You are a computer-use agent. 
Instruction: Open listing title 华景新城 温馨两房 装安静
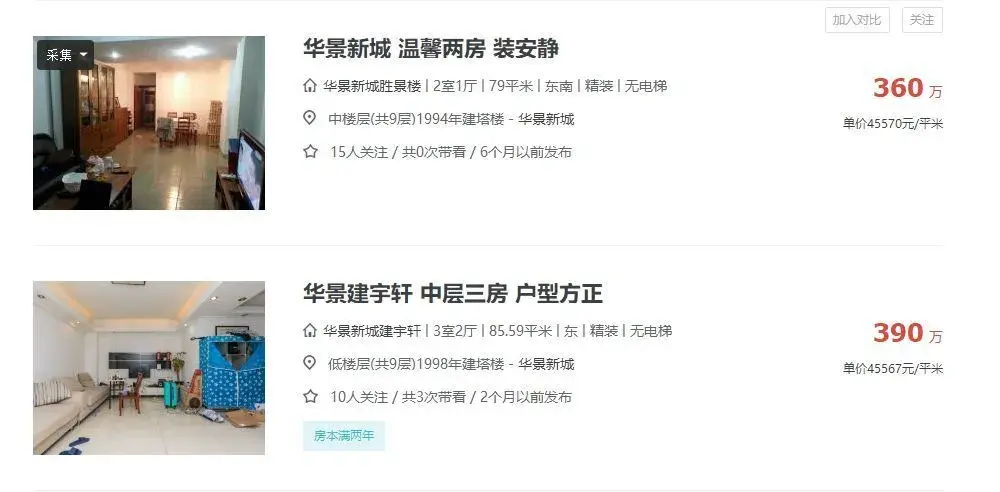[x=430, y=48]
